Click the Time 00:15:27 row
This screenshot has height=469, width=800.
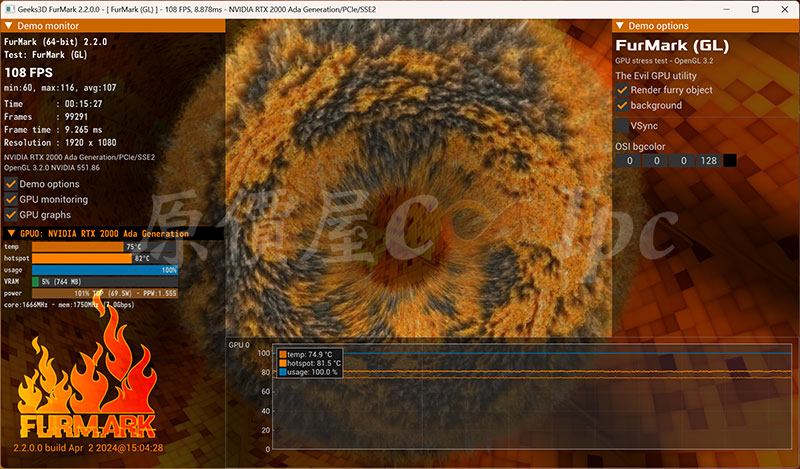[53, 104]
